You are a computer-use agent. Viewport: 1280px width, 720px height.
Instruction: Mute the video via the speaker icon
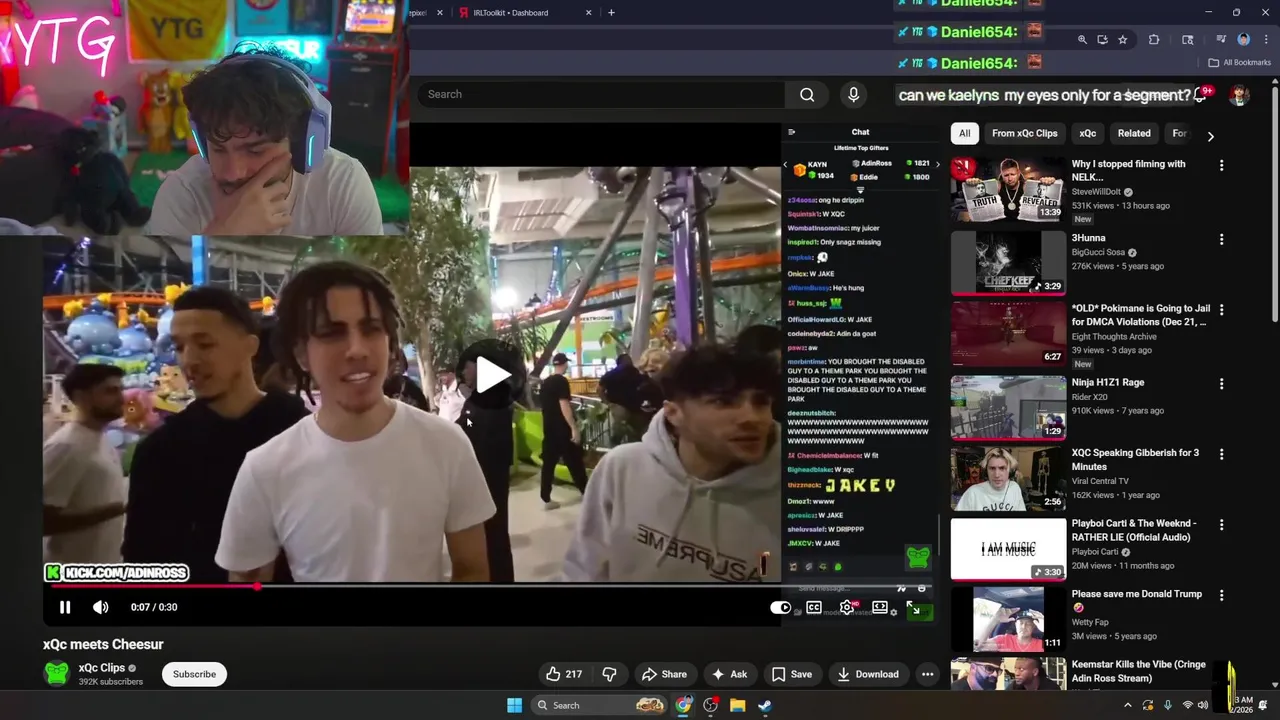(101, 607)
